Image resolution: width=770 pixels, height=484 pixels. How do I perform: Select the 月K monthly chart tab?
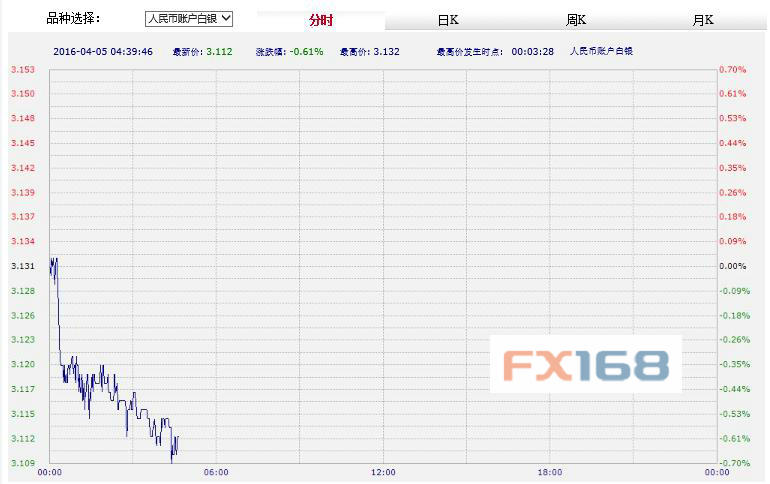[704, 20]
